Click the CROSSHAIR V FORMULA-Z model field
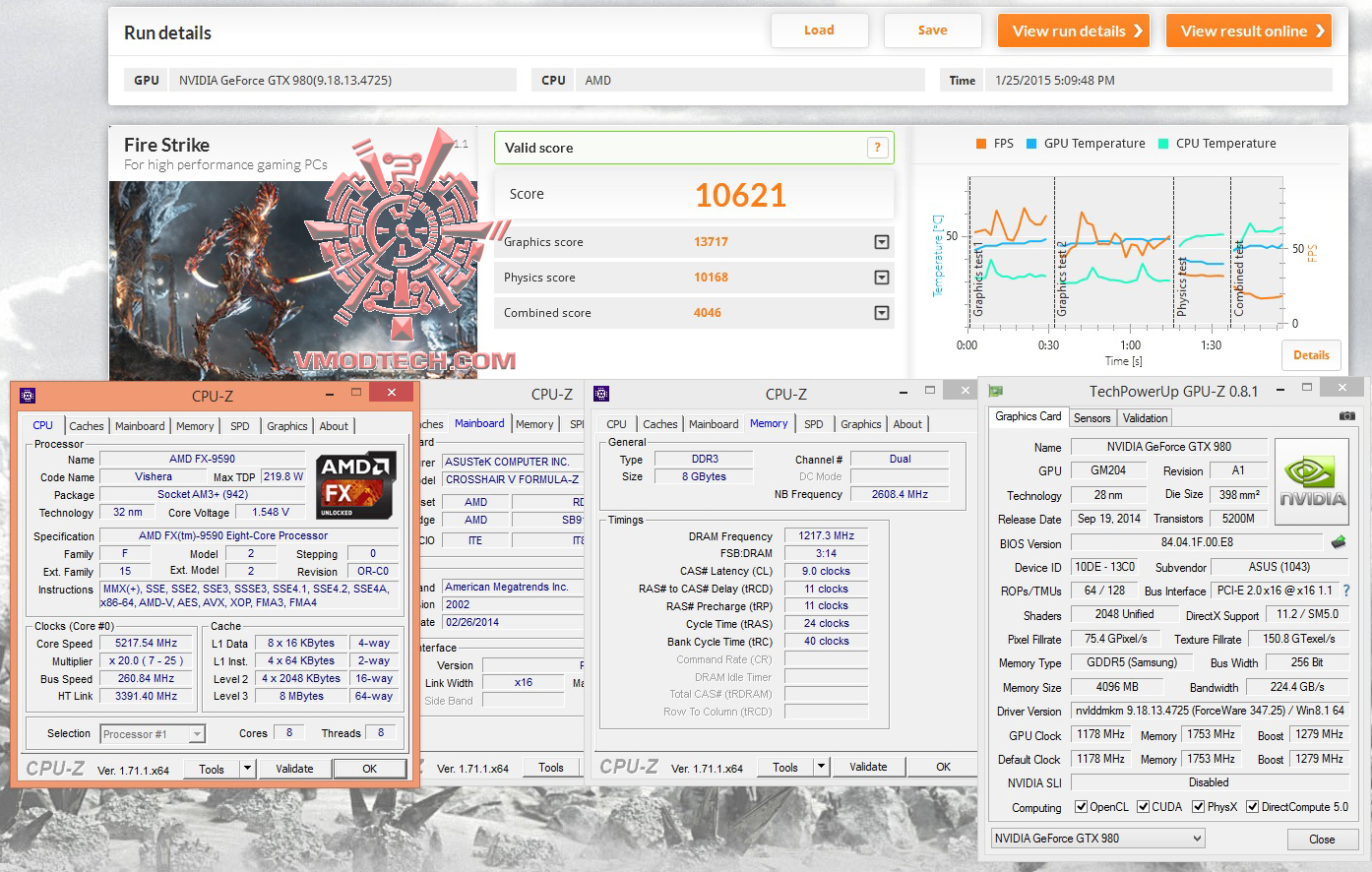 [512, 479]
